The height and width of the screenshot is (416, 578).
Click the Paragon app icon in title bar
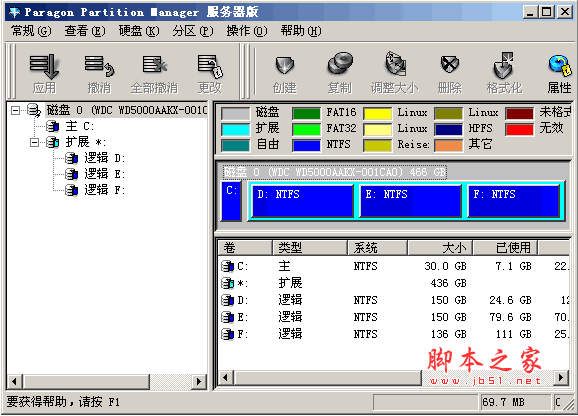(x=15, y=13)
